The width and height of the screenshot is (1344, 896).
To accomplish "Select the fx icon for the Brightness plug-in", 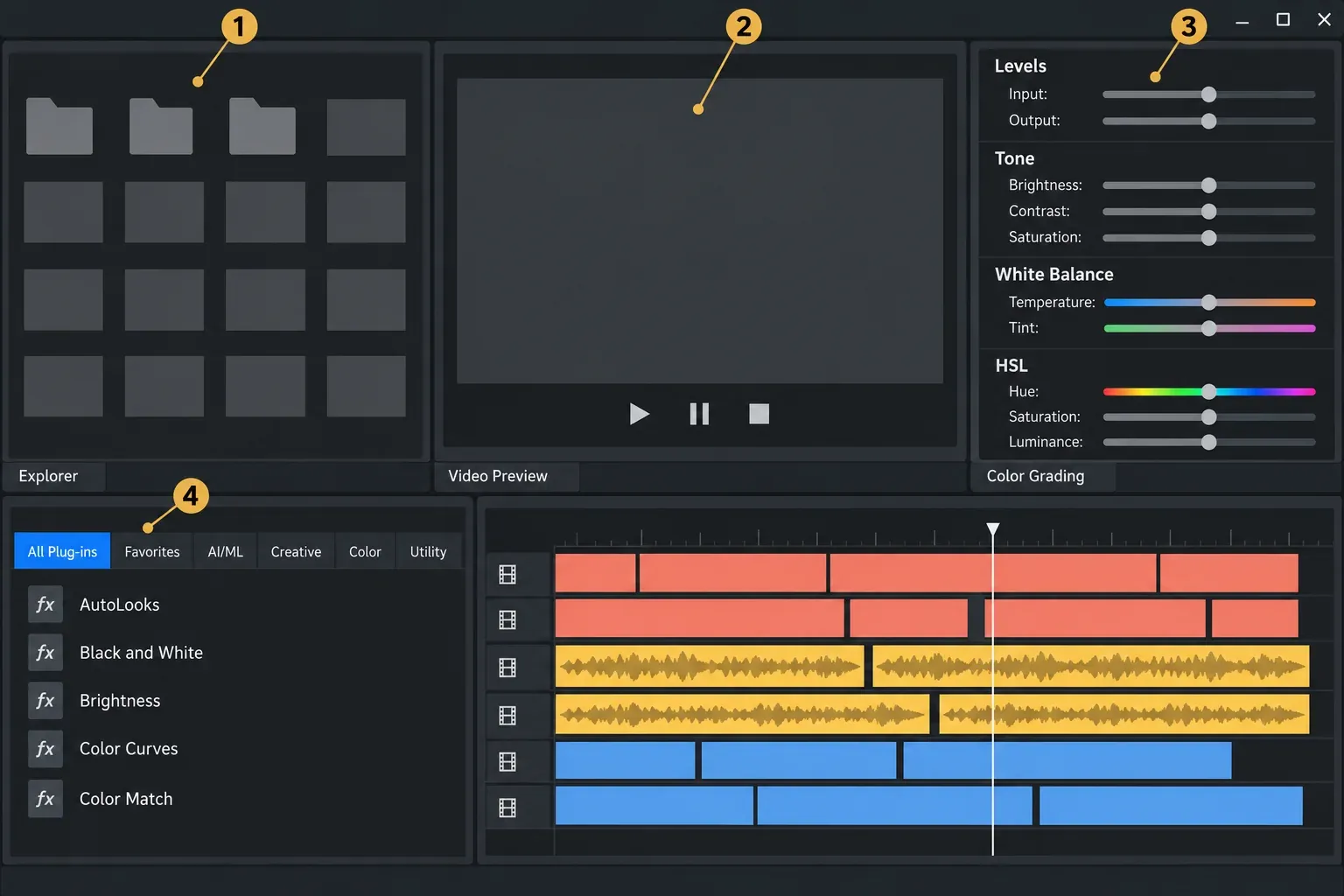I will point(45,701).
